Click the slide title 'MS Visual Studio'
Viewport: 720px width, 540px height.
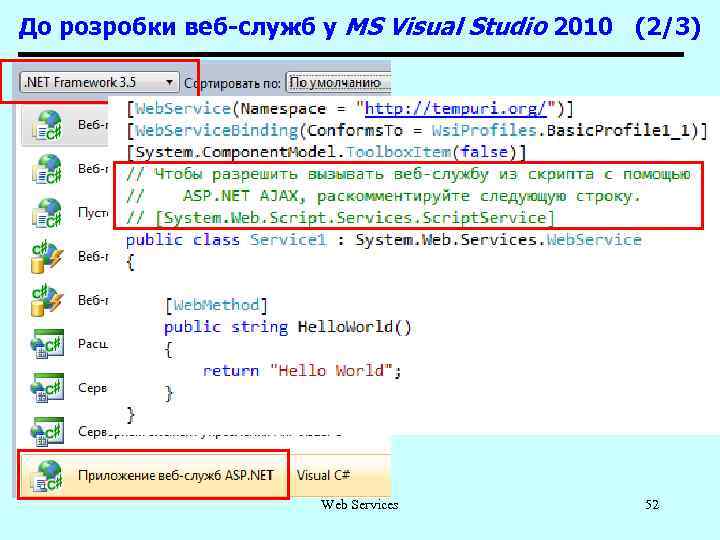446,27
